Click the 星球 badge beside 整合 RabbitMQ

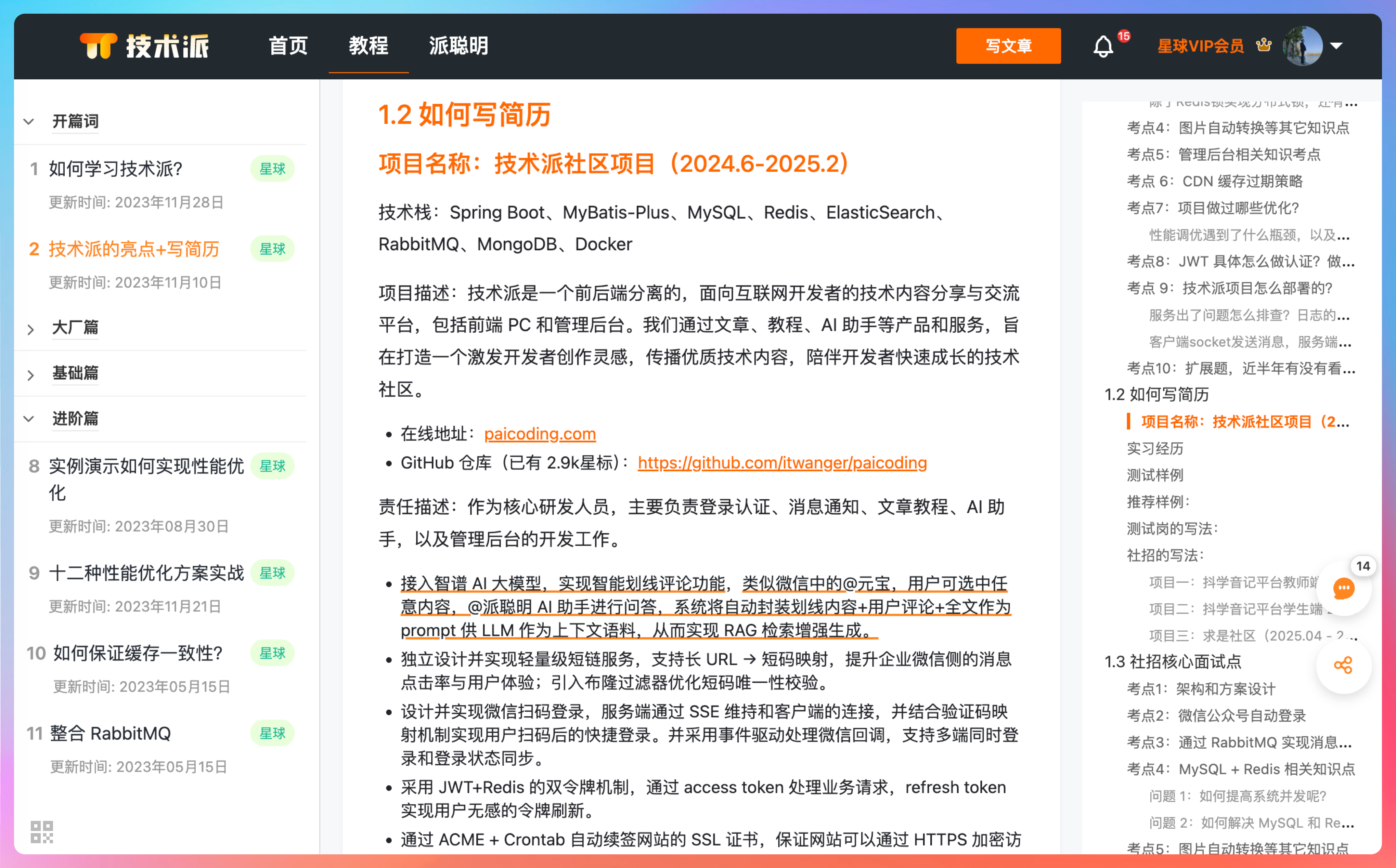(272, 733)
